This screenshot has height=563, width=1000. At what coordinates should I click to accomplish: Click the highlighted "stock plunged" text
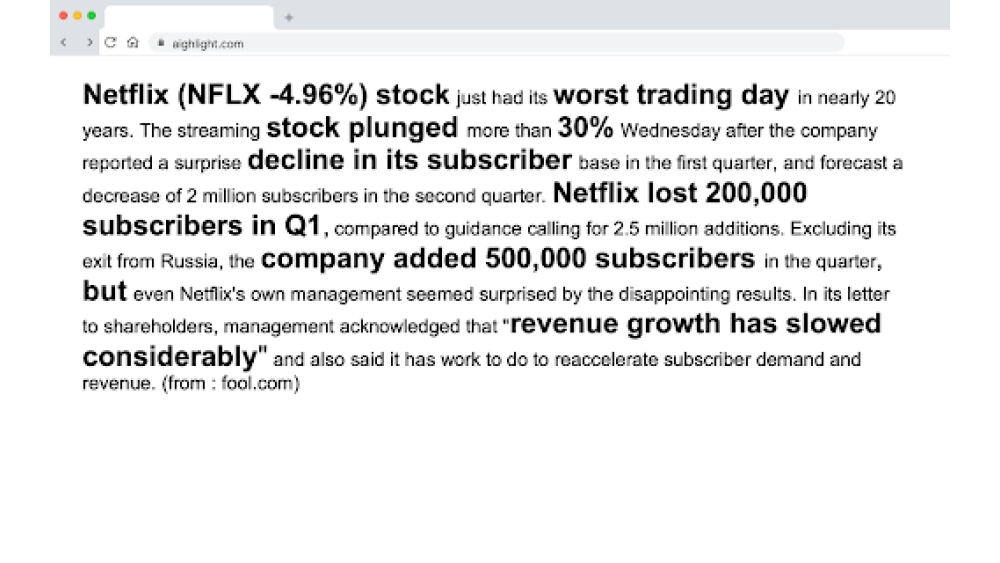tap(362, 128)
